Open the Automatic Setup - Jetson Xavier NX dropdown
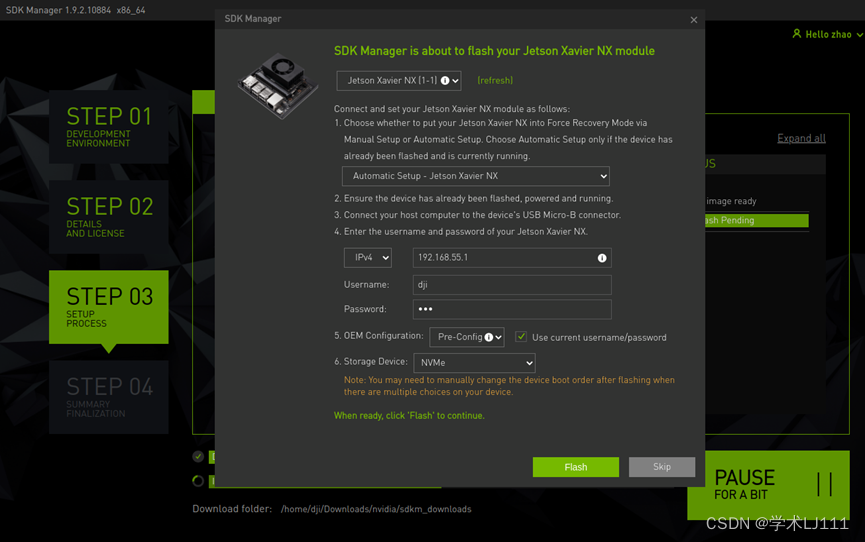865x542 pixels. coord(476,176)
